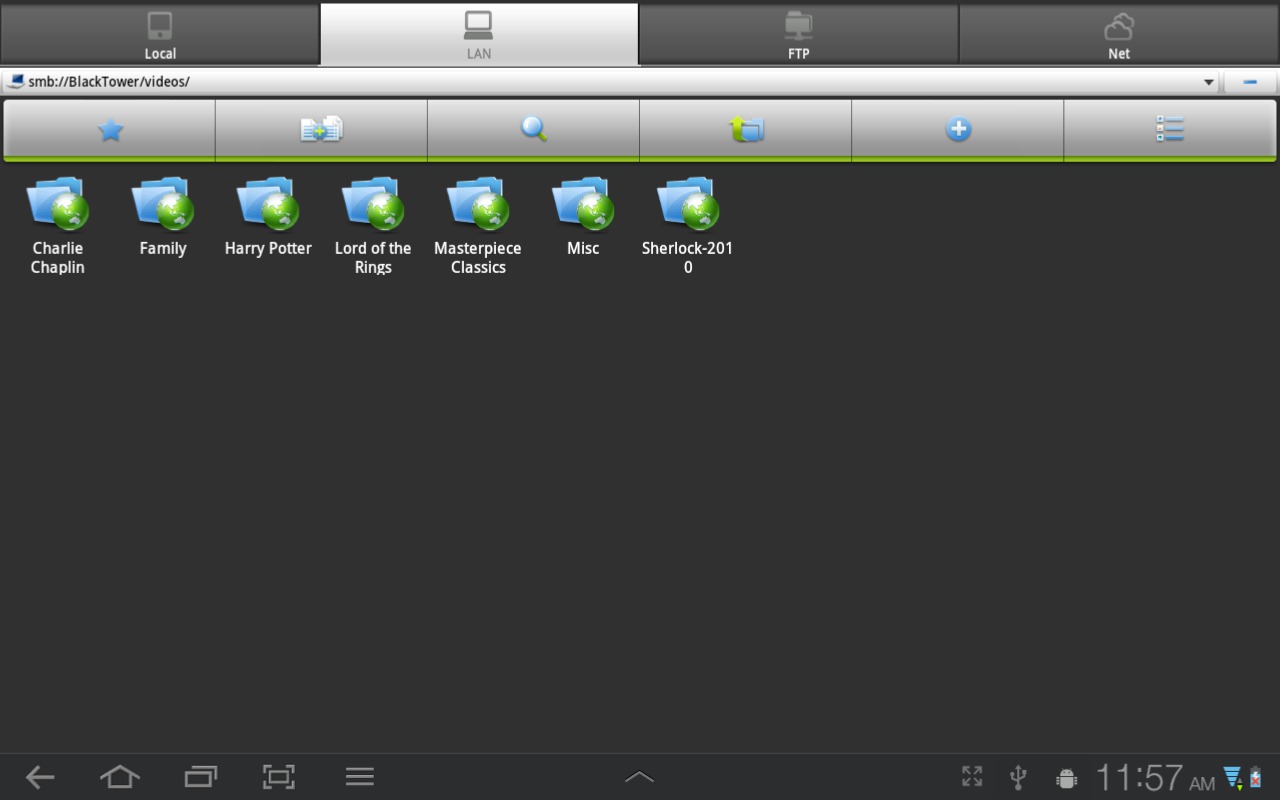This screenshot has height=800, width=1280.
Task: Open the Family folder
Action: tap(163, 218)
